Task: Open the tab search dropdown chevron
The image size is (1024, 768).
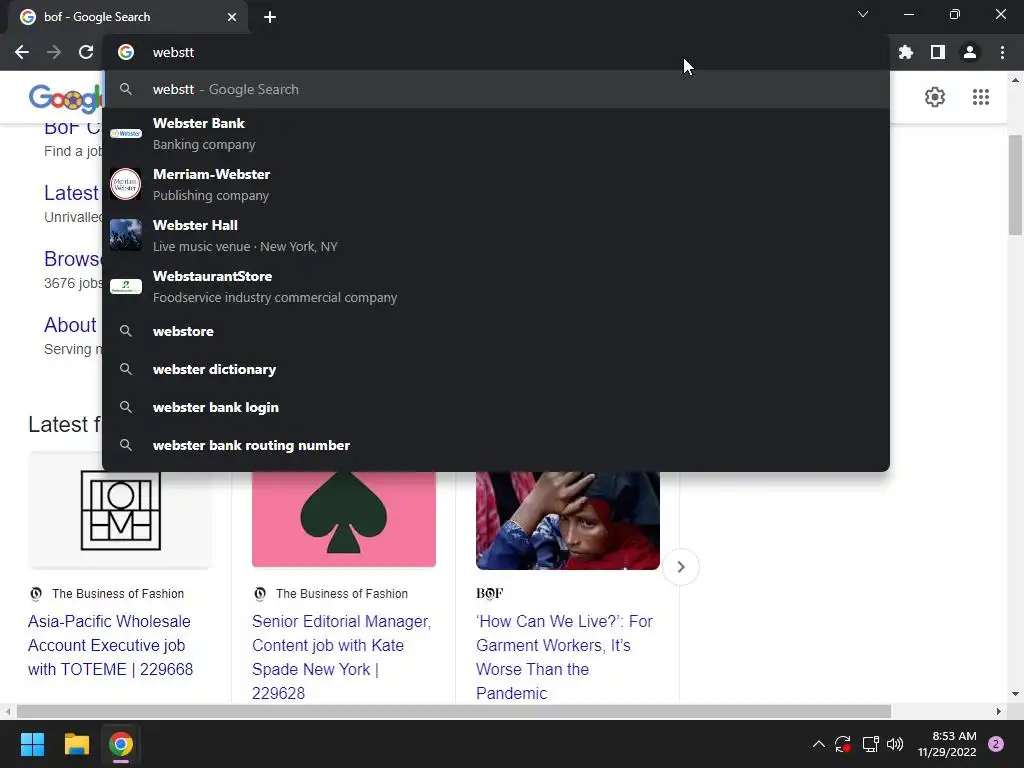Action: pos(863,14)
